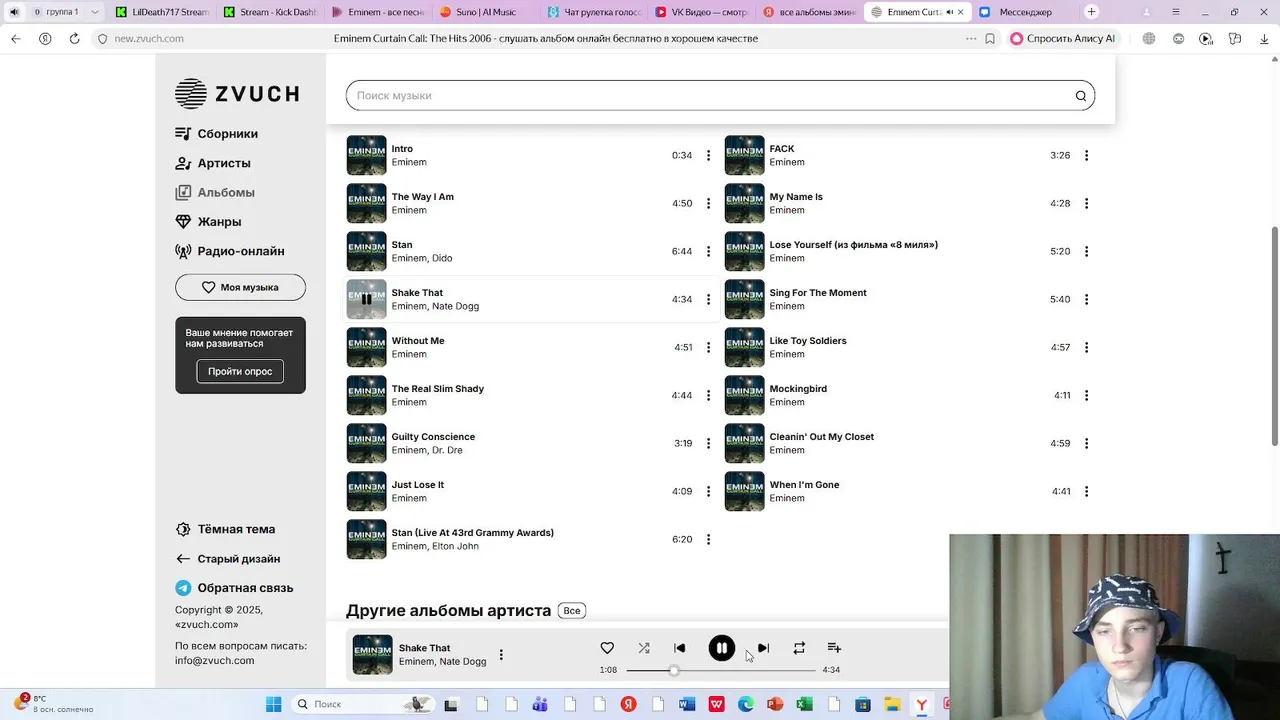
Task: Open the options menu for Cleanin' Out My Closet
Action: [1086, 443]
